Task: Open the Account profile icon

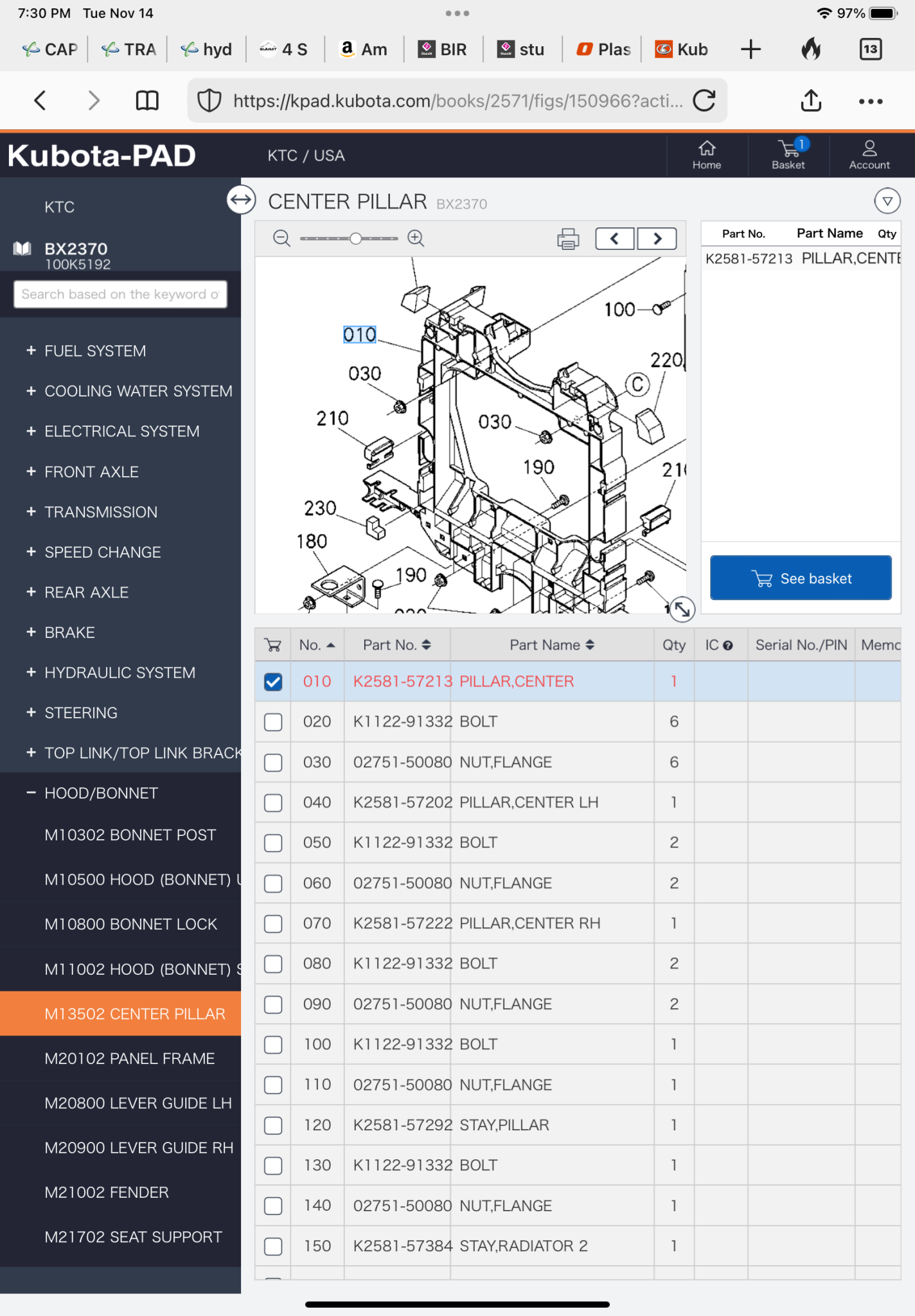Action: [x=869, y=156]
